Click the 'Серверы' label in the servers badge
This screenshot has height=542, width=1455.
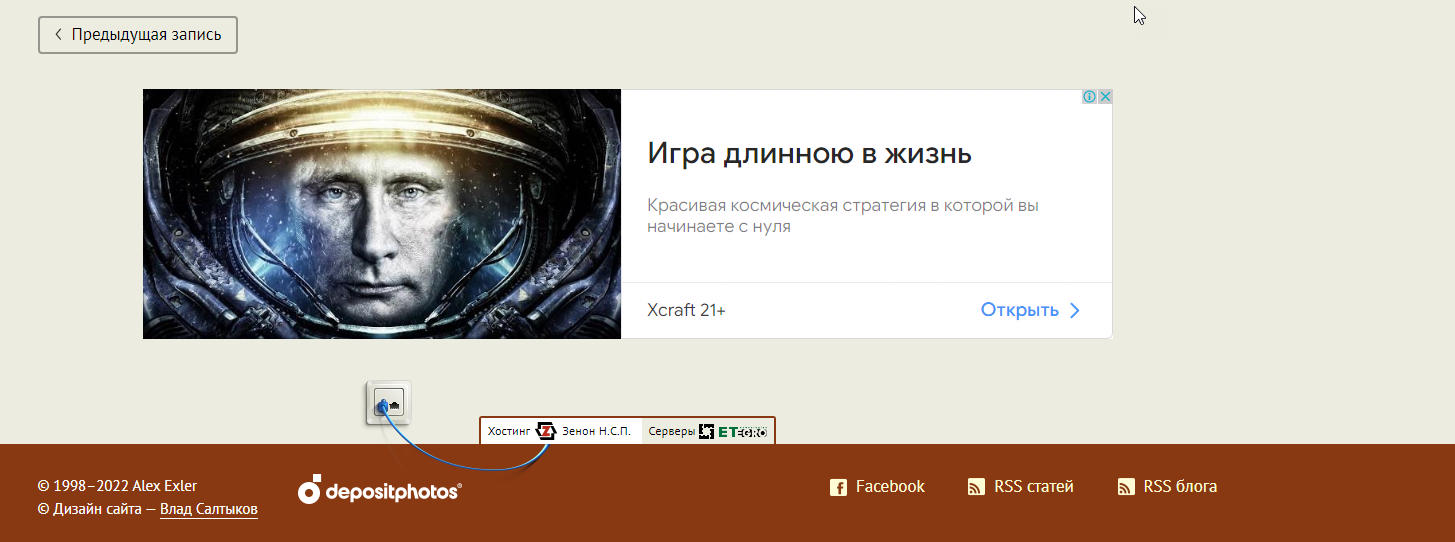(671, 431)
